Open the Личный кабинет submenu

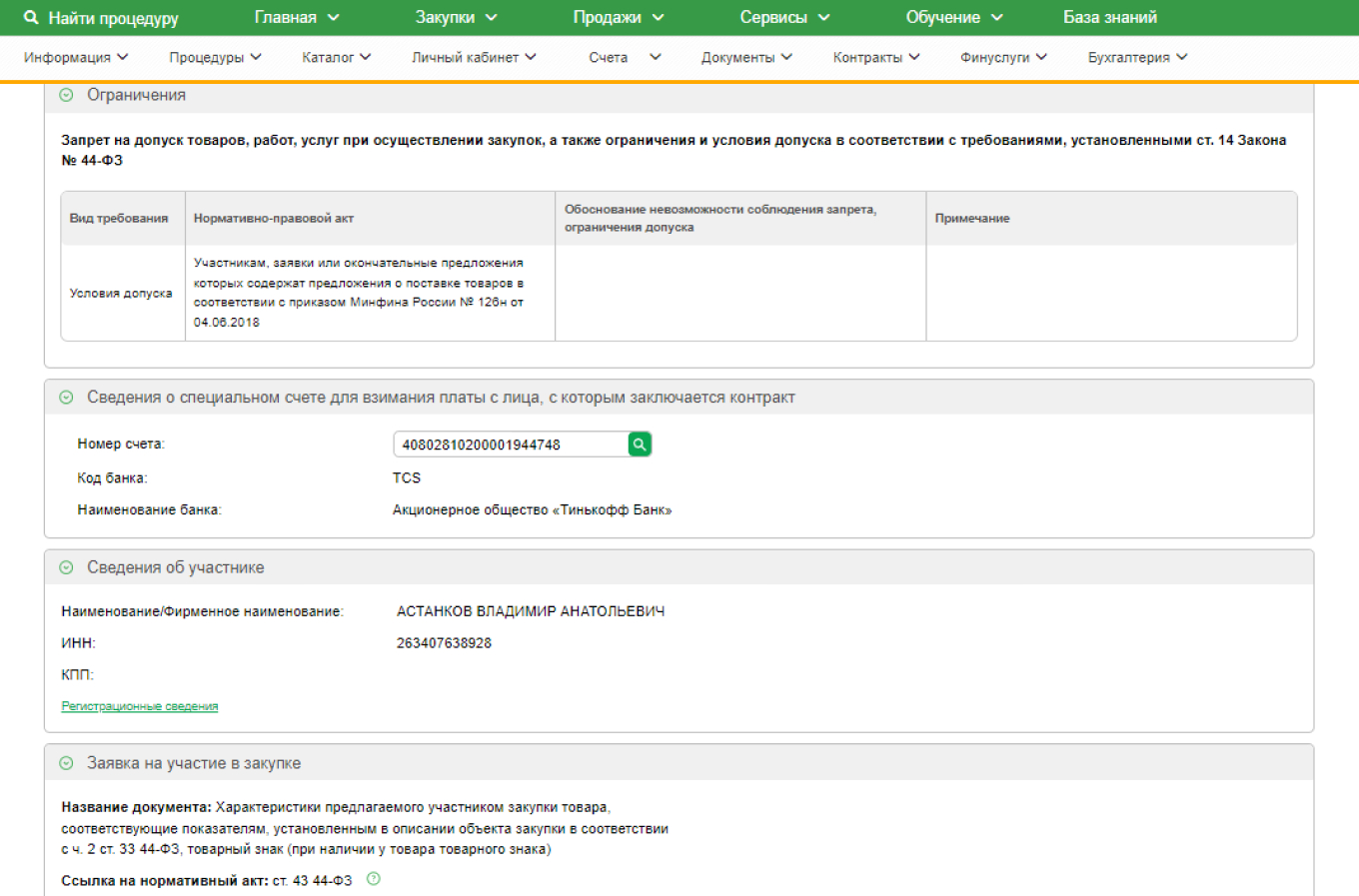pyautogui.click(x=474, y=58)
